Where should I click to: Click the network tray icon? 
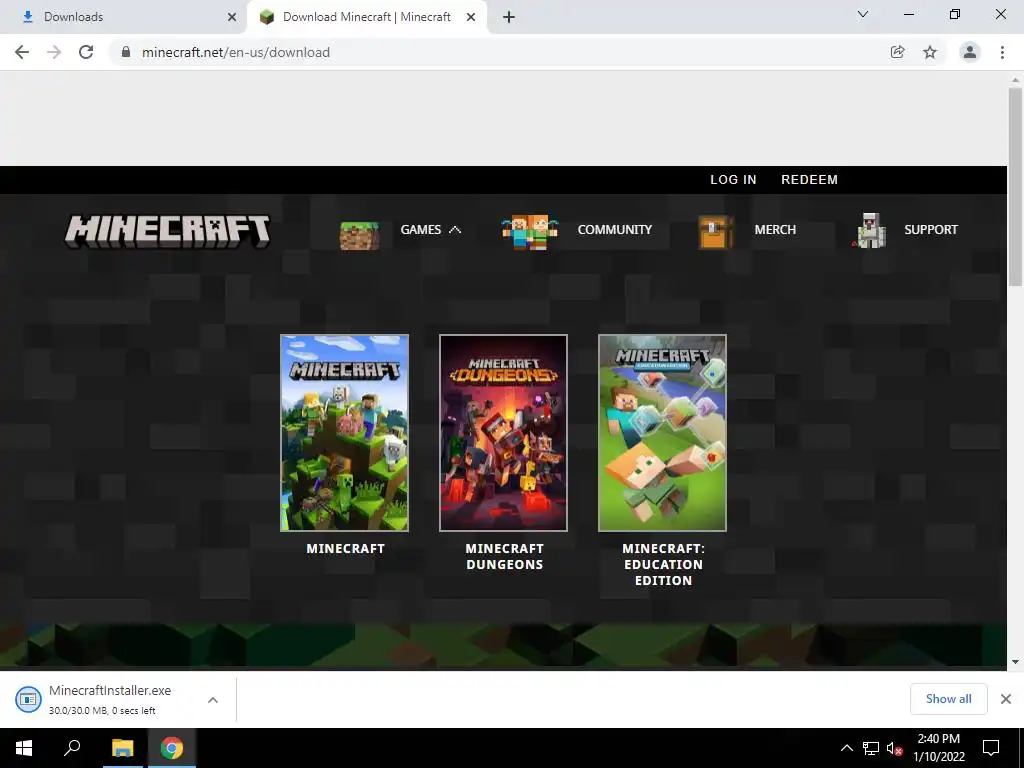[871, 748]
